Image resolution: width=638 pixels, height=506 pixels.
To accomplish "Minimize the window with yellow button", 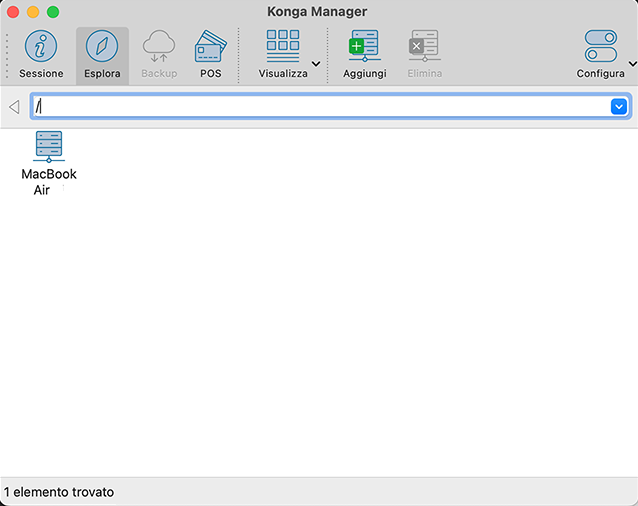I will (x=33, y=12).
